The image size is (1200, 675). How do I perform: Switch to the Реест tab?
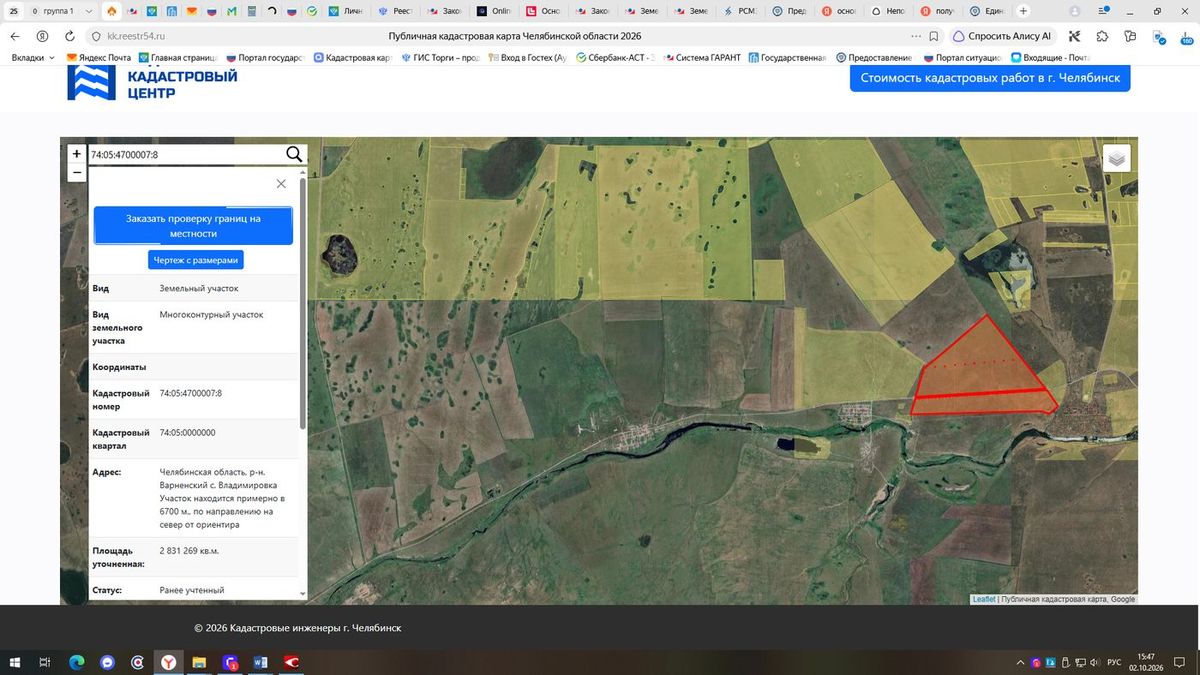point(395,11)
